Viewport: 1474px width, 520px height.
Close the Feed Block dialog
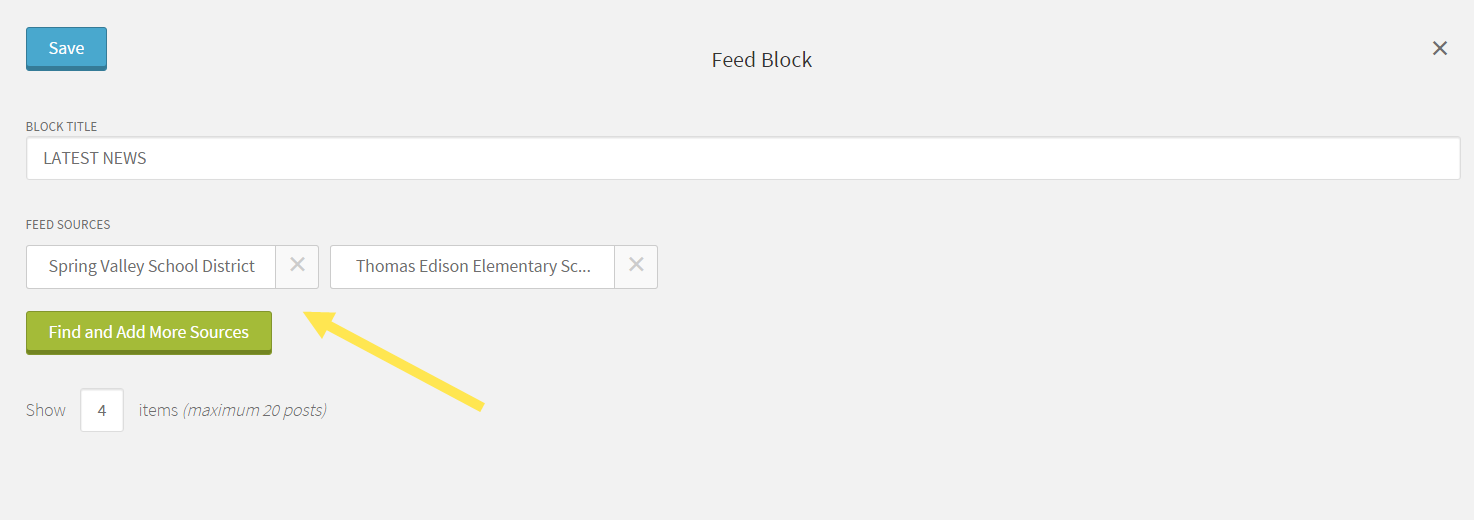pyautogui.click(x=1440, y=48)
